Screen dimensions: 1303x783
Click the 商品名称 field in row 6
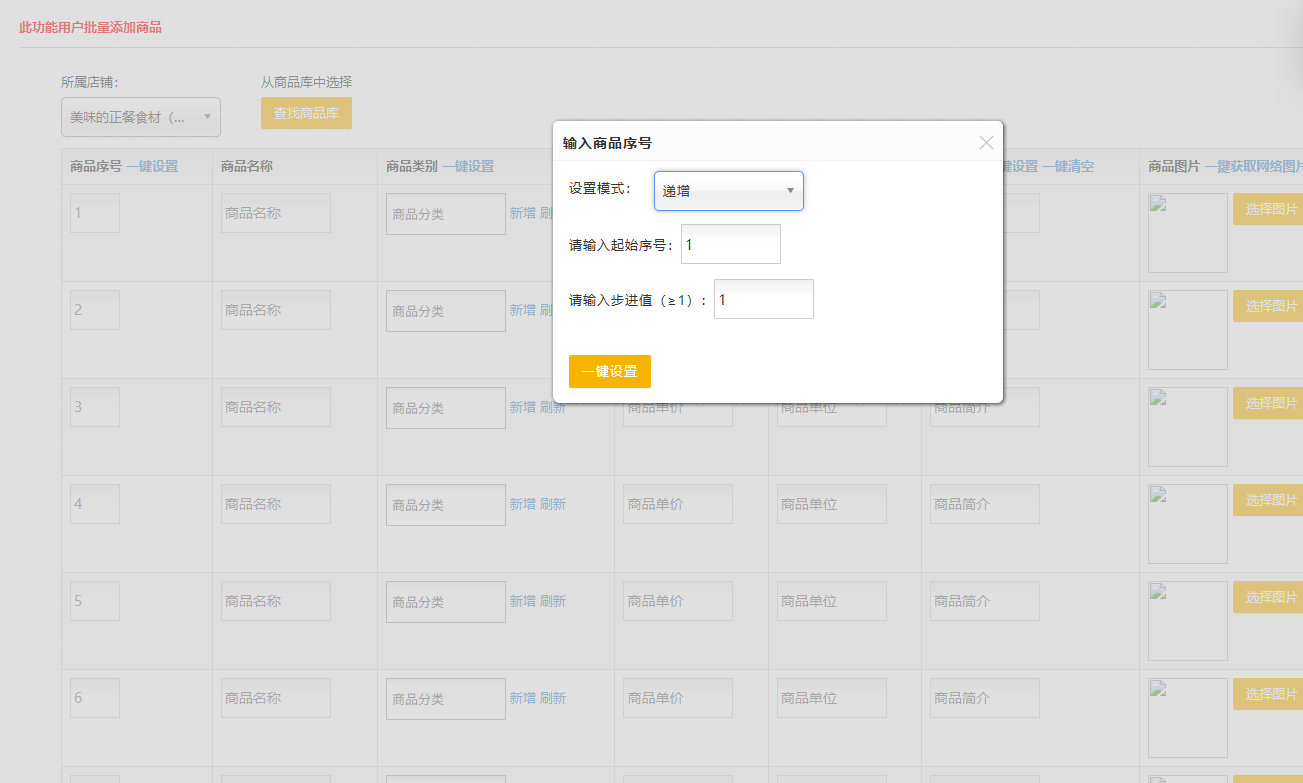(x=276, y=698)
